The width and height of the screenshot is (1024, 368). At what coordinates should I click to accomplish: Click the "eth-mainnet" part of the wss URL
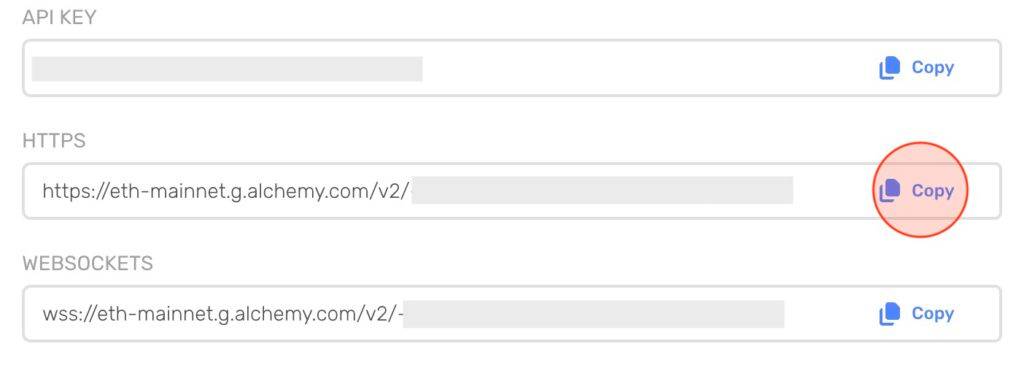click(x=153, y=314)
